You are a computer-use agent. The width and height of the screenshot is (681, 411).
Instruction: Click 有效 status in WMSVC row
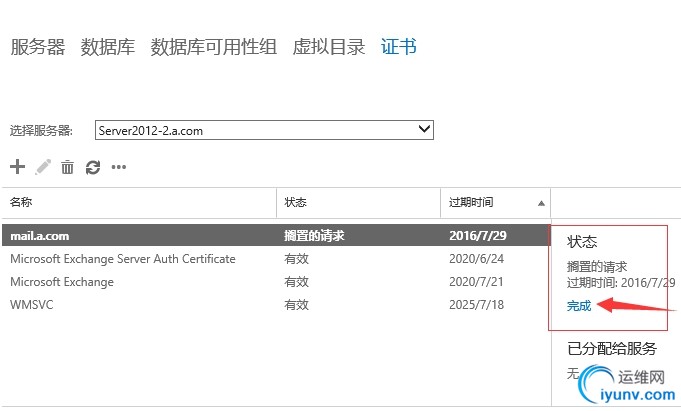[x=297, y=305]
